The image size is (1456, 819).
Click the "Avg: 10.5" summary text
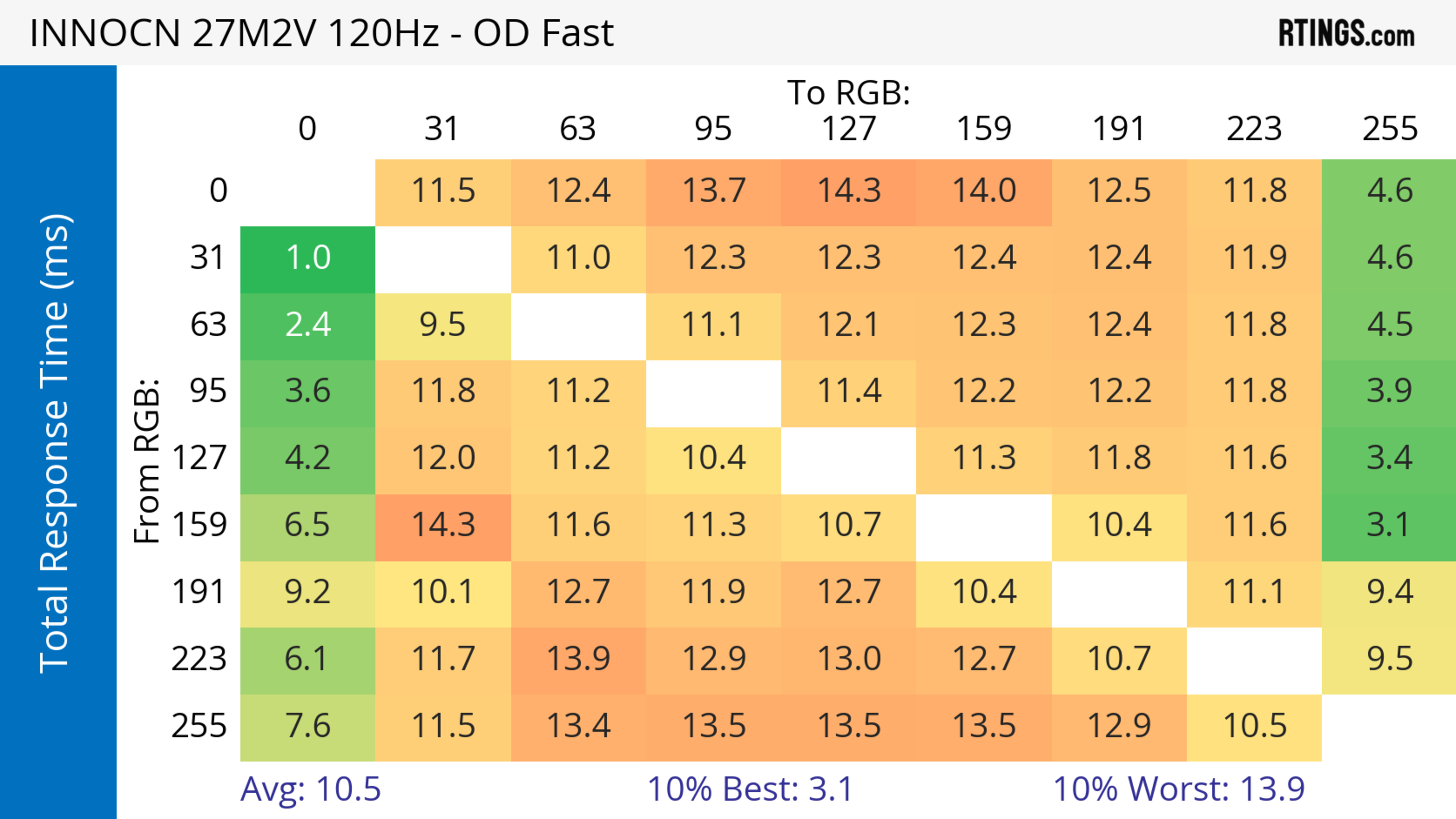310,789
